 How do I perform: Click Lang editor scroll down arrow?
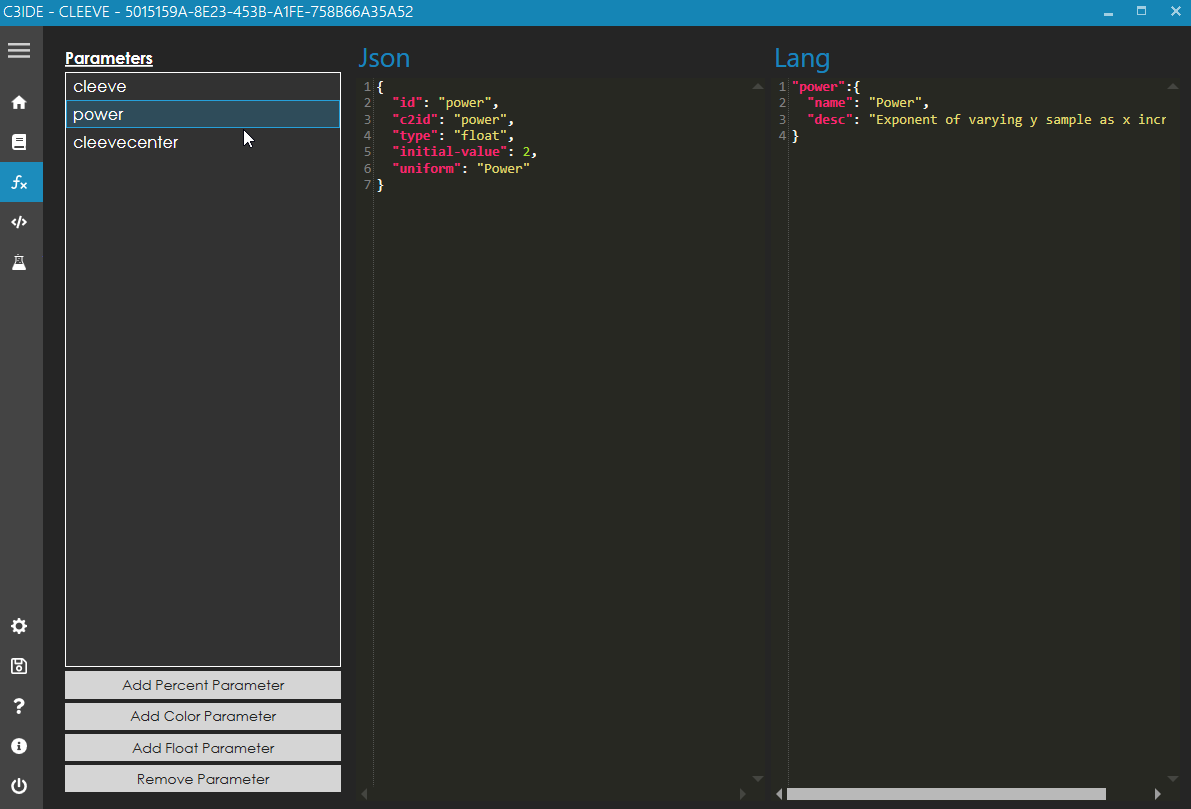(1173, 779)
